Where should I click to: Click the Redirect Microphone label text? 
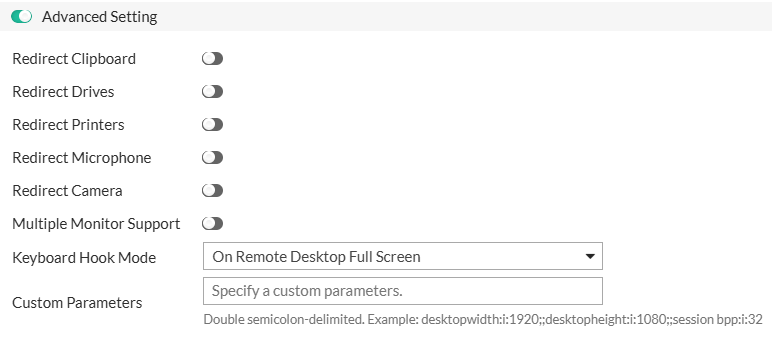point(82,158)
